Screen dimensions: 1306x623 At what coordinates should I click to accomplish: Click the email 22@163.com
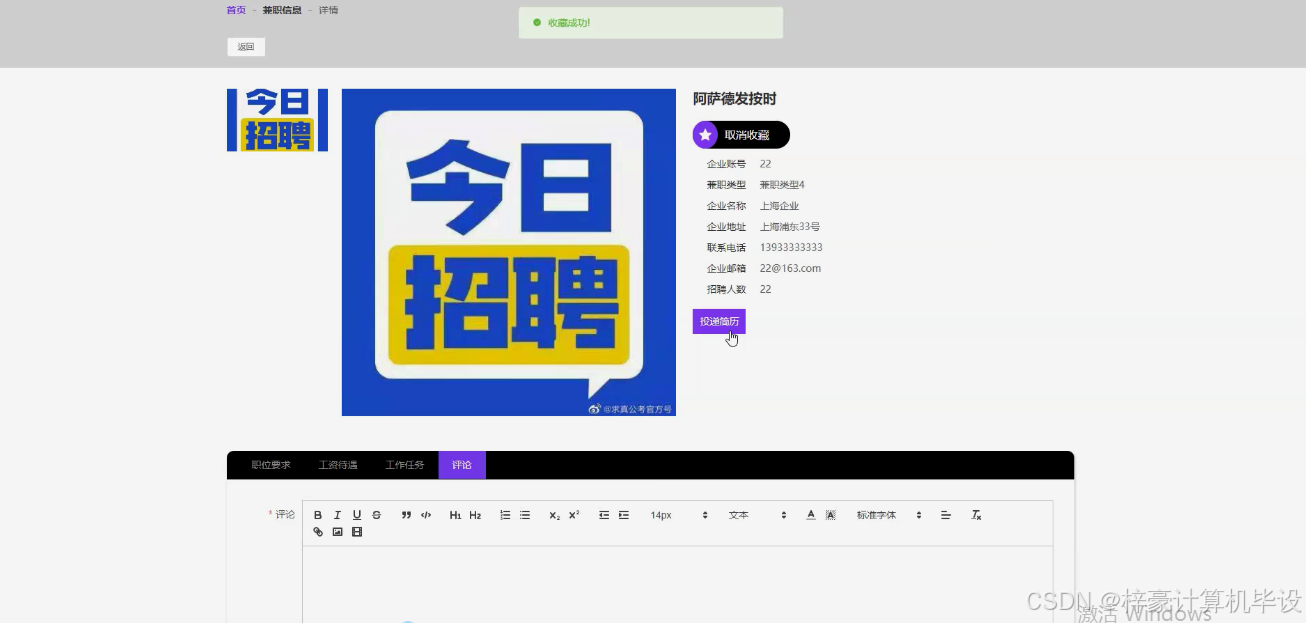(x=790, y=268)
